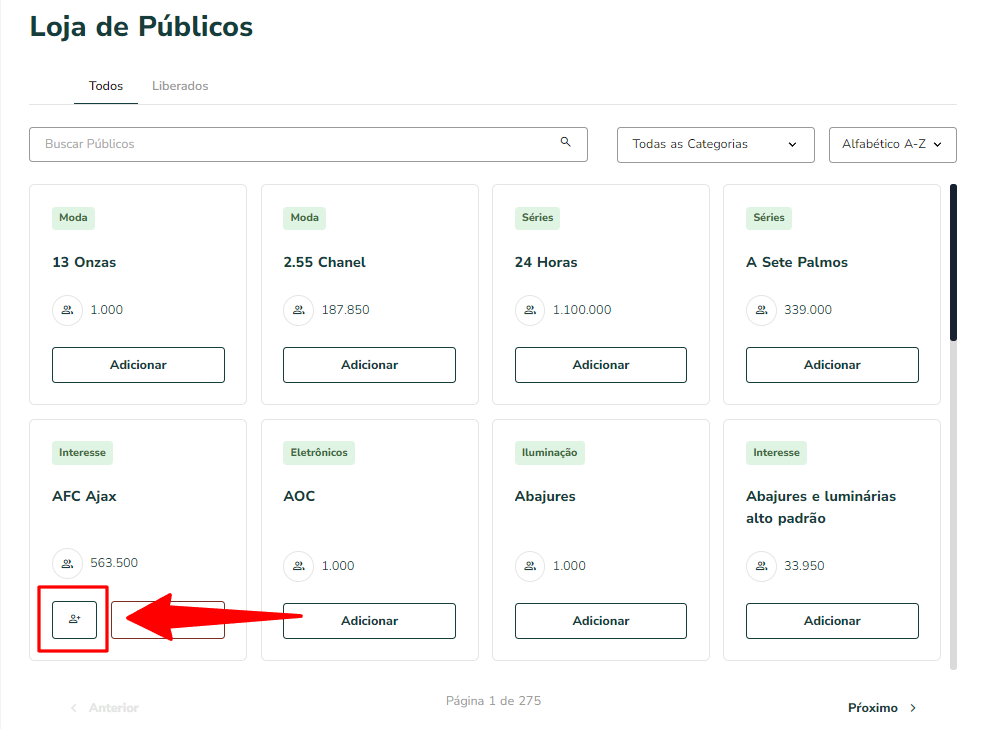Add the Abajures audience
Image resolution: width=986 pixels, height=729 pixels.
tap(601, 621)
